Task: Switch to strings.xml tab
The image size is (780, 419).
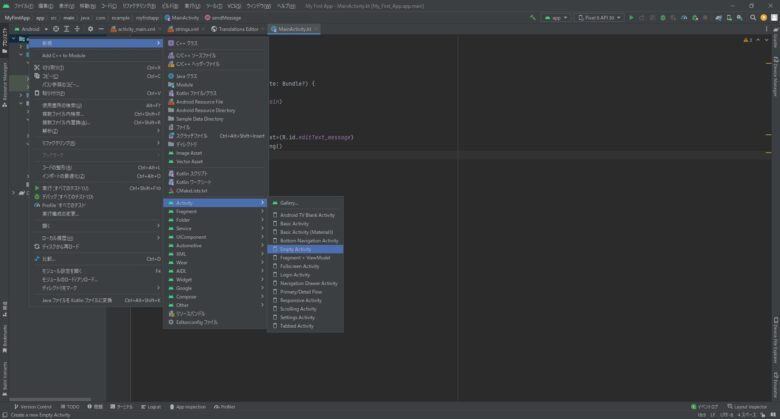Action: point(184,29)
